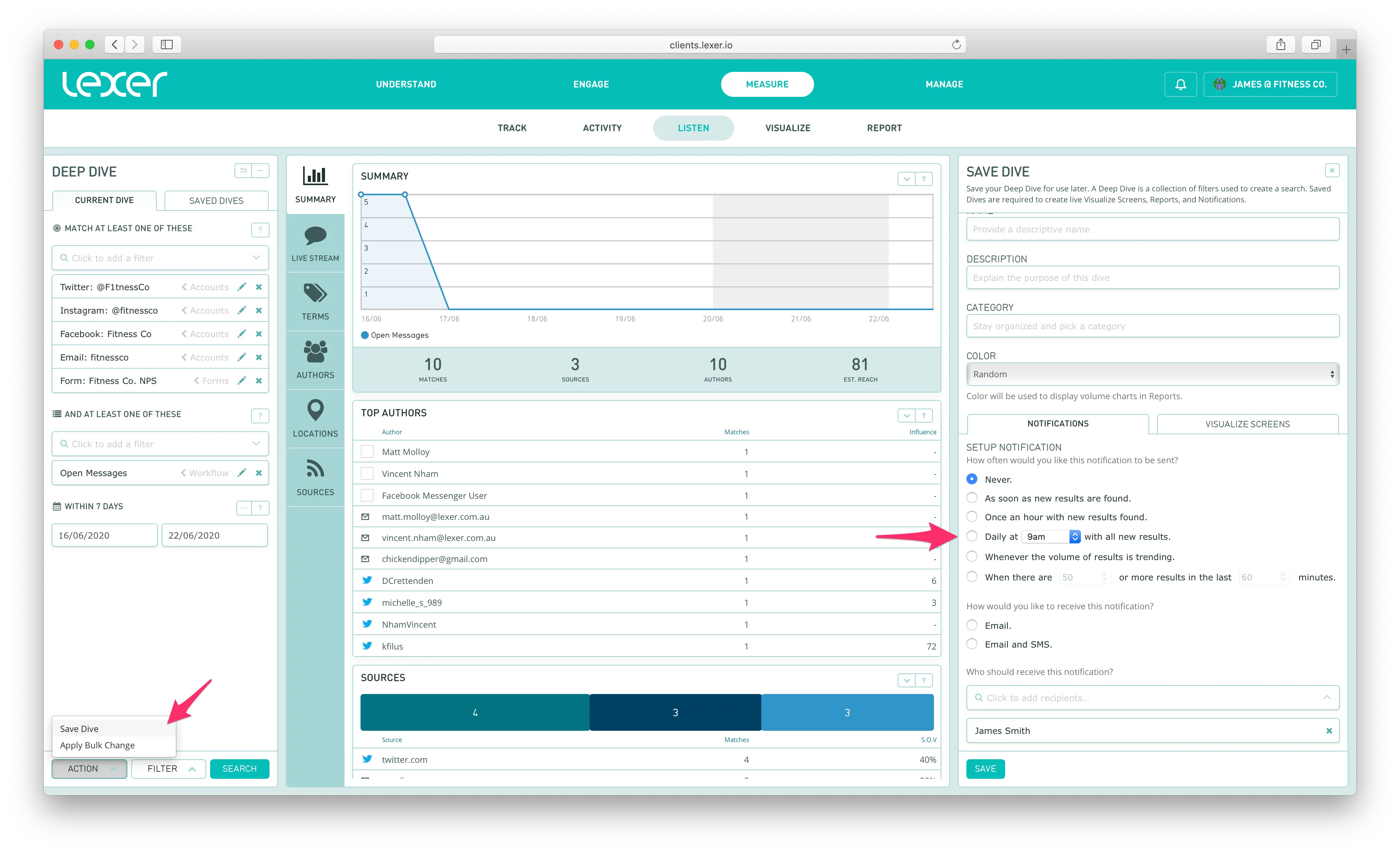Click the dark blue Sources bar segment
Image resolution: width=1400 pixels, height=853 pixels.
click(675, 713)
